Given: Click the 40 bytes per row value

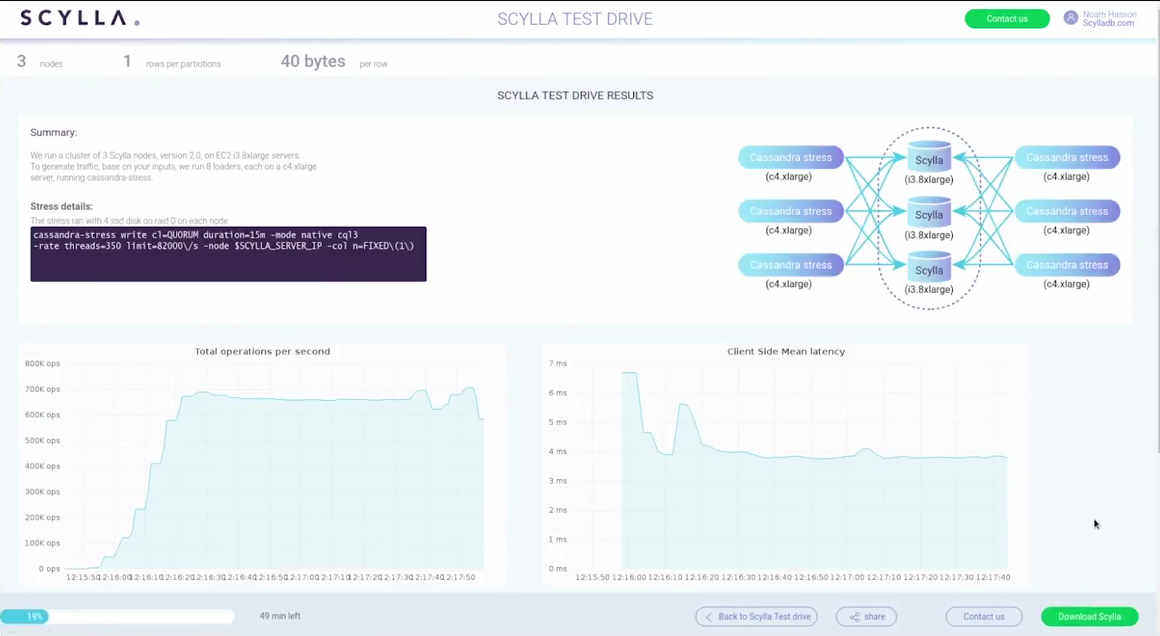Looking at the screenshot, I should click(x=313, y=62).
